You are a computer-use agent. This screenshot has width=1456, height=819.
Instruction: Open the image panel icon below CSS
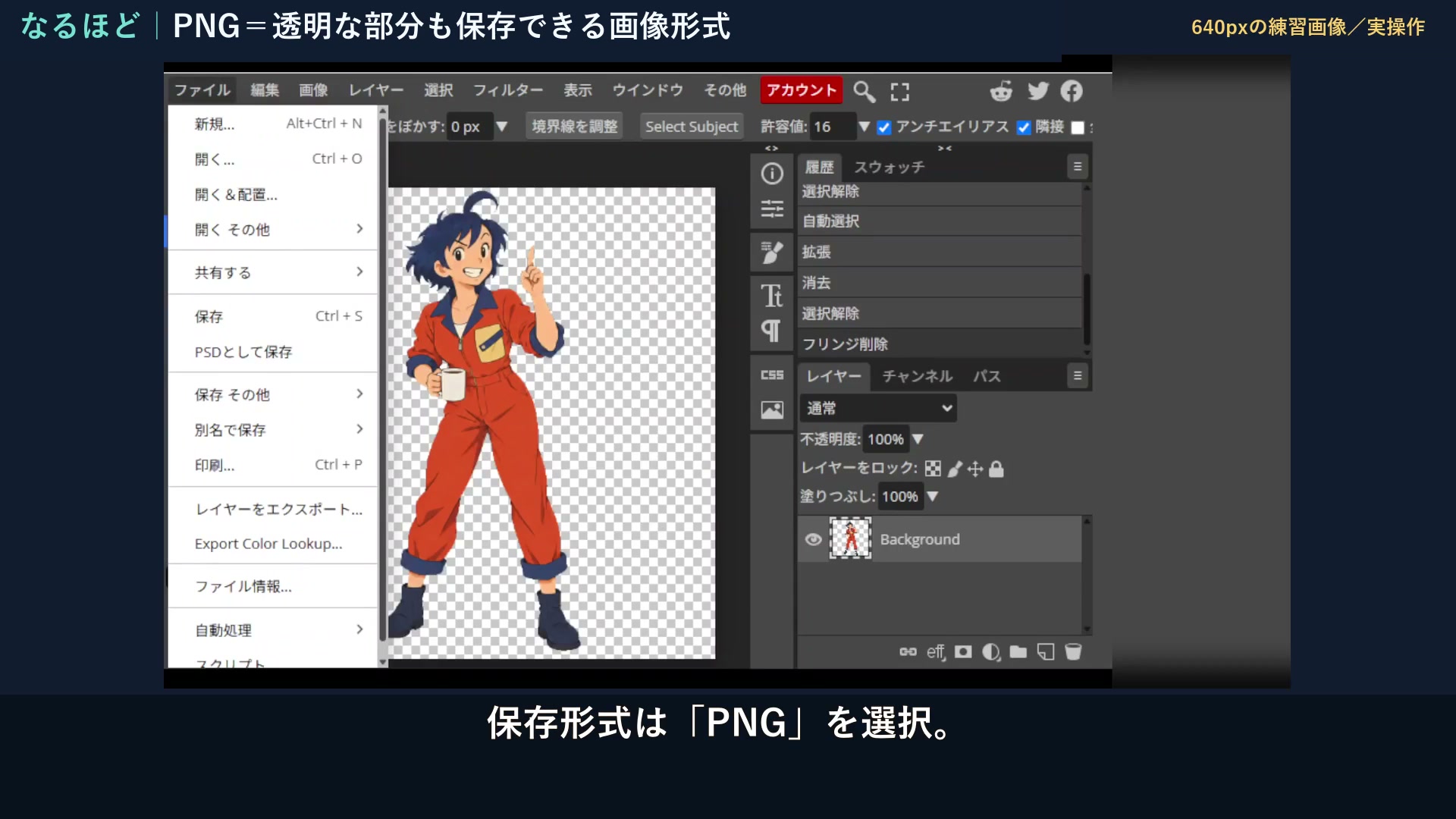point(772,410)
